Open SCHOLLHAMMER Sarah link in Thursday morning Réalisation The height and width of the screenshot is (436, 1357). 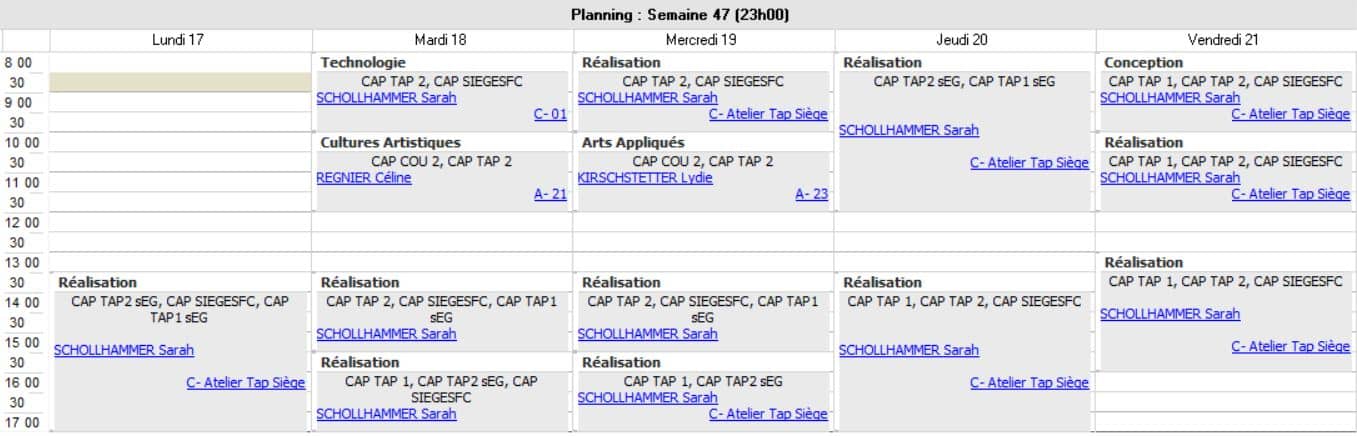point(909,130)
